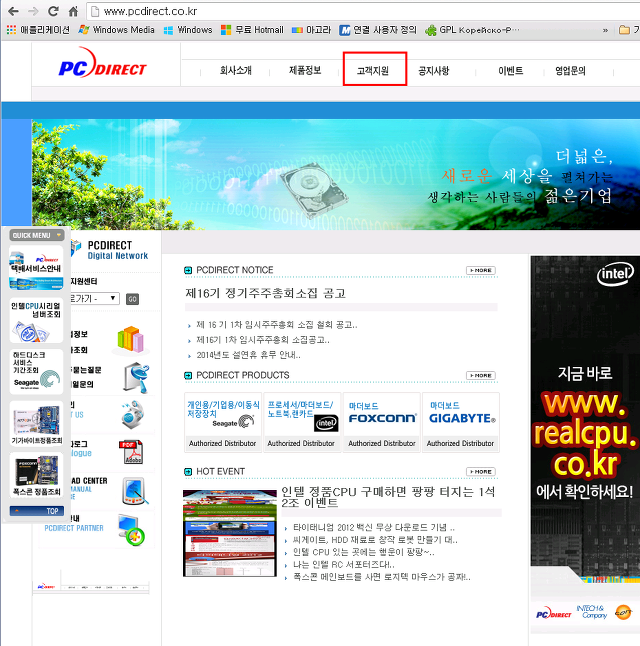
Task: Open the Seagate storage product card
Action: pos(223,422)
